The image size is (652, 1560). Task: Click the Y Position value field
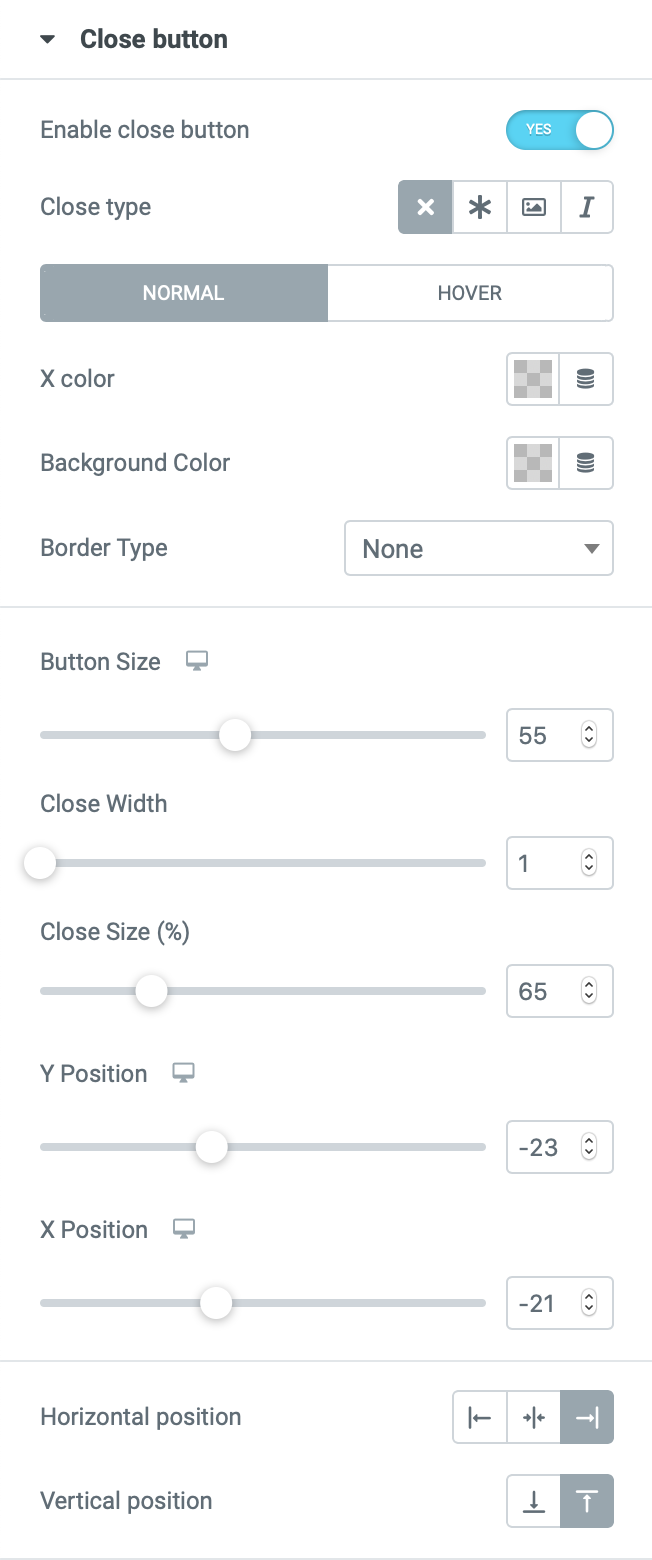tap(560, 1147)
